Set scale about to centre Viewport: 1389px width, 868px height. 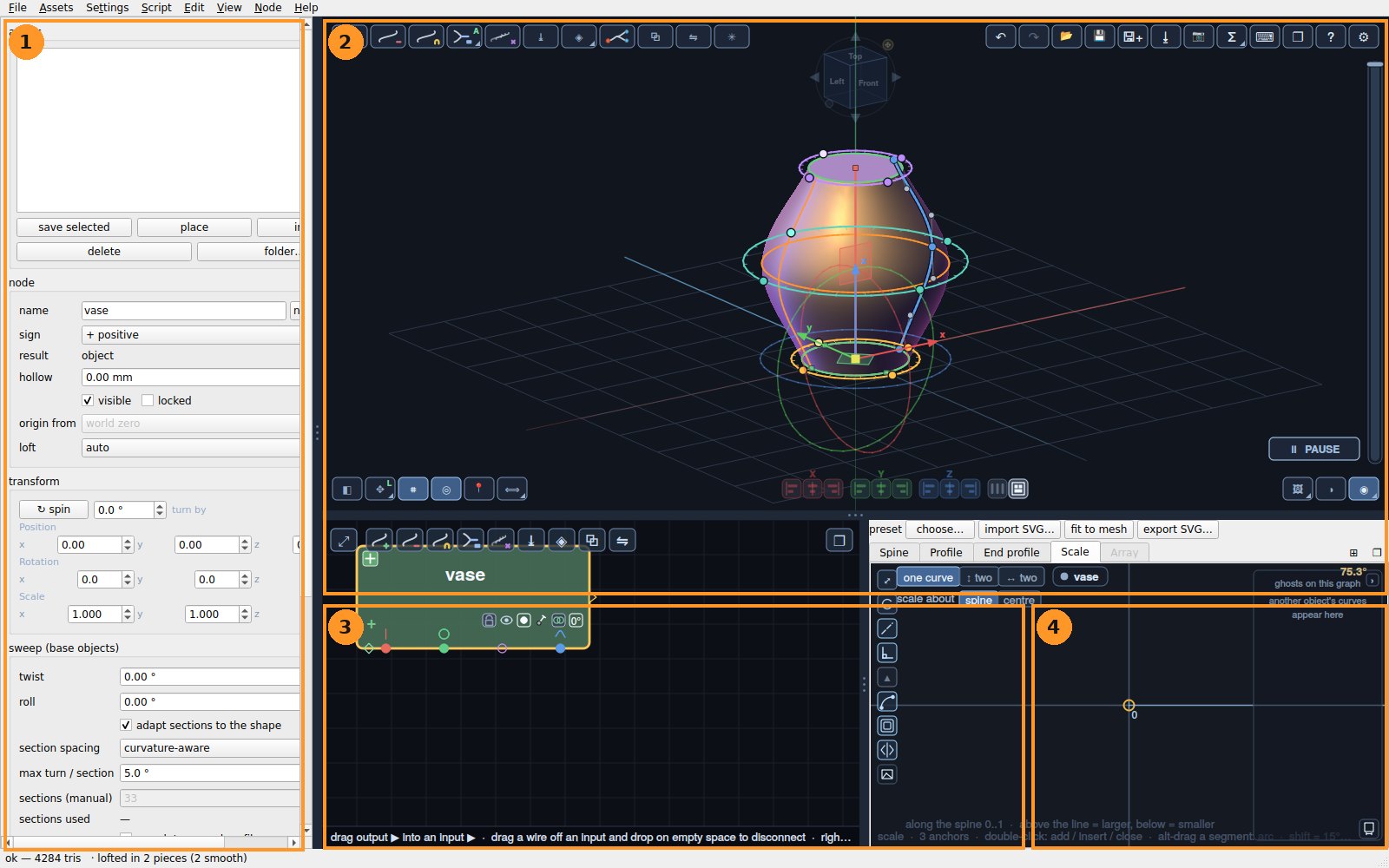tap(1018, 600)
